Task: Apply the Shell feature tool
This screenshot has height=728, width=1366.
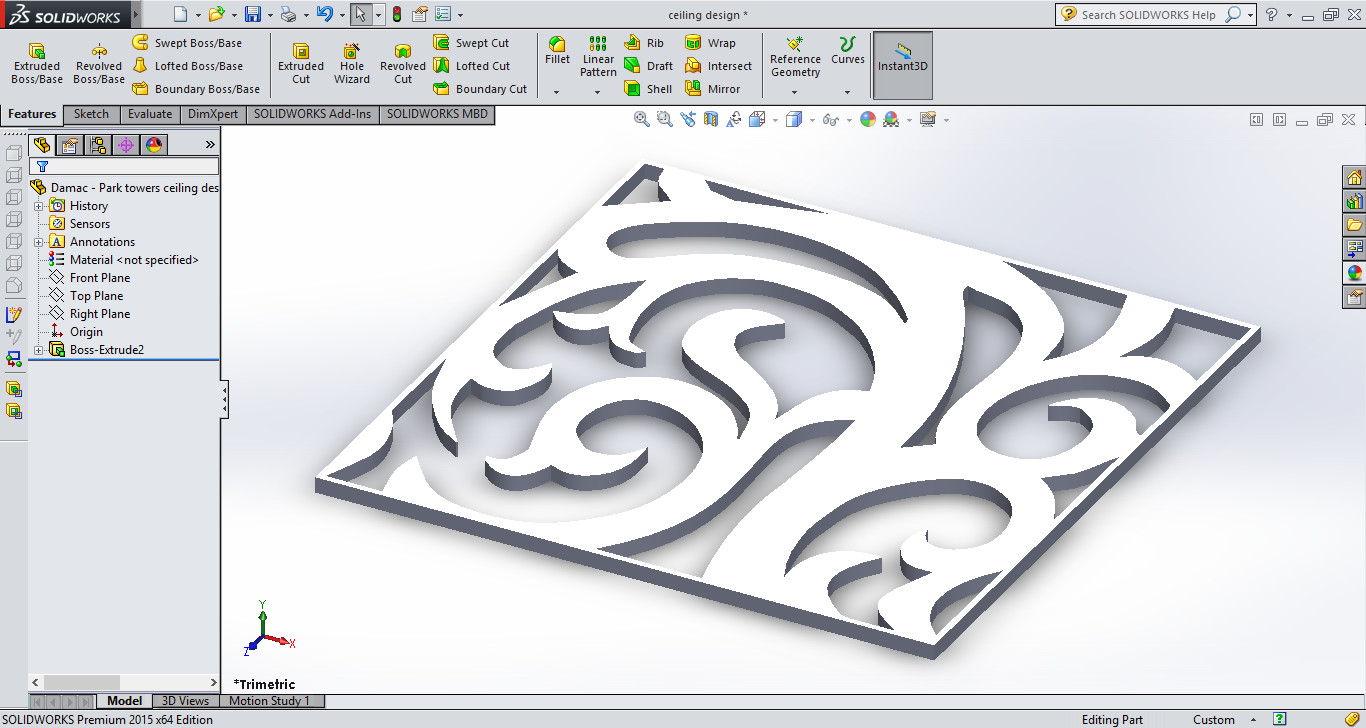Action: tap(648, 89)
